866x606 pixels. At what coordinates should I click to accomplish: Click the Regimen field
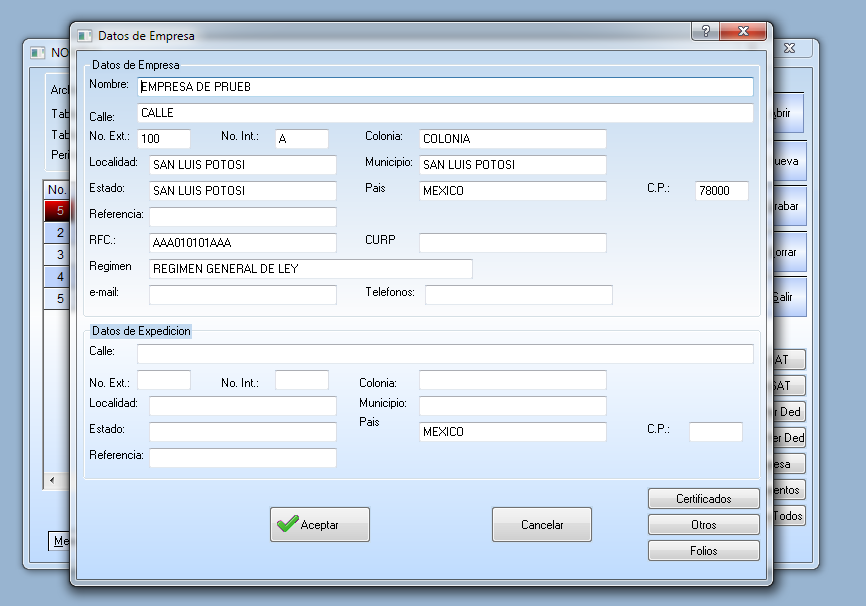(310, 268)
